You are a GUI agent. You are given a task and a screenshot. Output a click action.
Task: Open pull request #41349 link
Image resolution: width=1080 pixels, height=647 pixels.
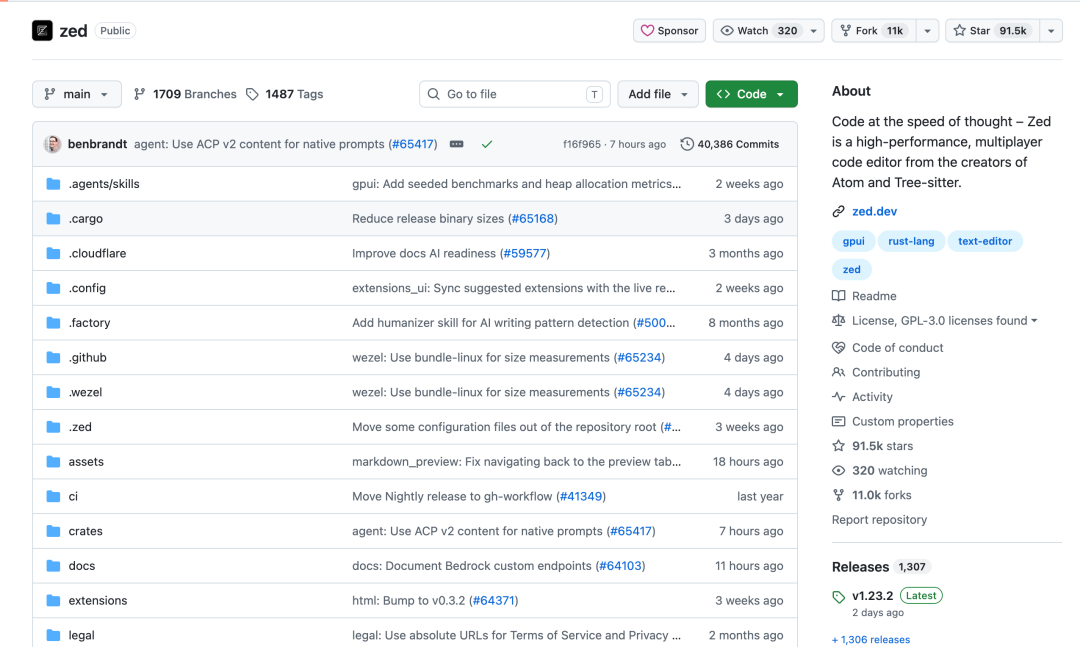(x=581, y=496)
